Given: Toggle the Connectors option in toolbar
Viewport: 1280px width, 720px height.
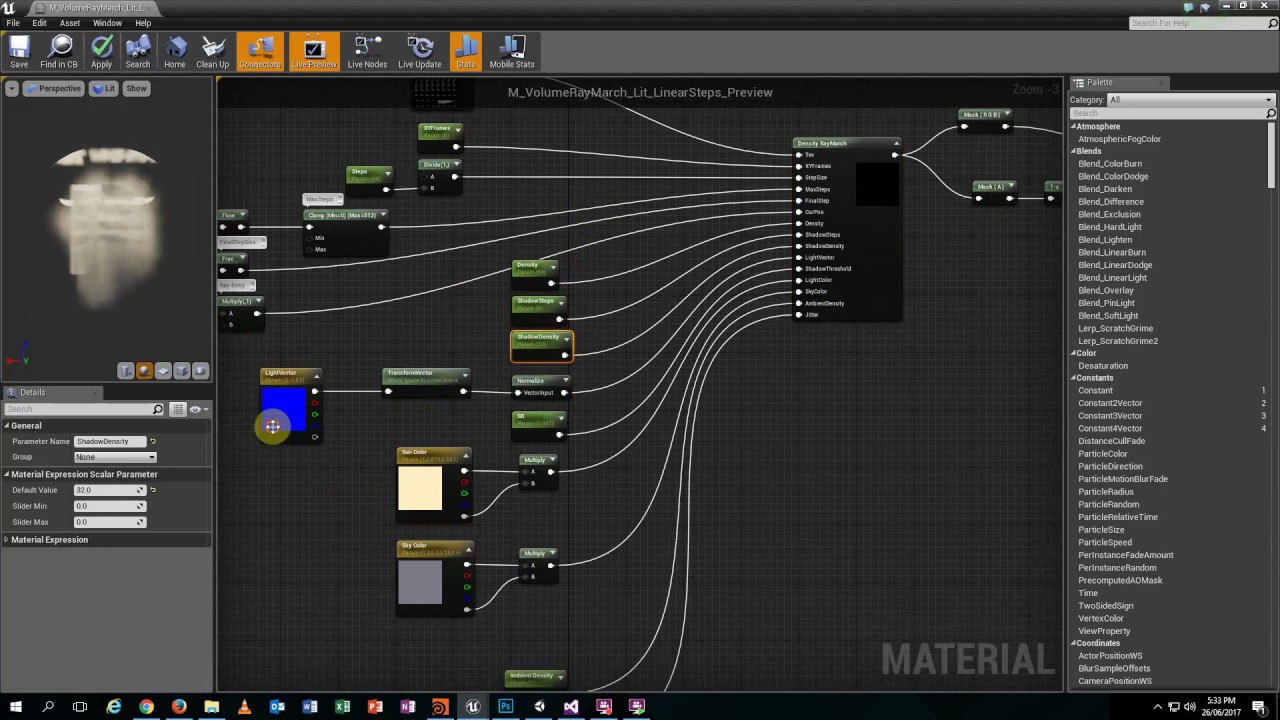Looking at the screenshot, I should tap(260, 52).
